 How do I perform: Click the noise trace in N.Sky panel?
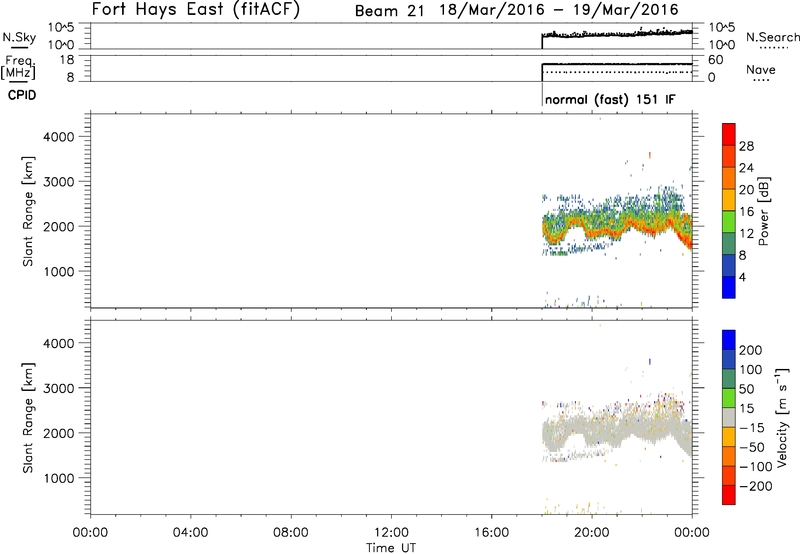click(617, 34)
